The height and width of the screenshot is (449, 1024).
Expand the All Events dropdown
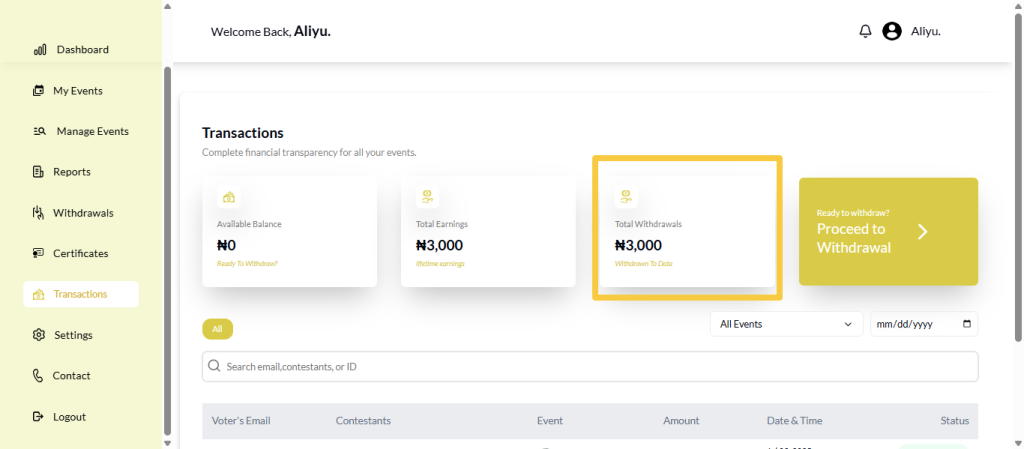tap(786, 324)
